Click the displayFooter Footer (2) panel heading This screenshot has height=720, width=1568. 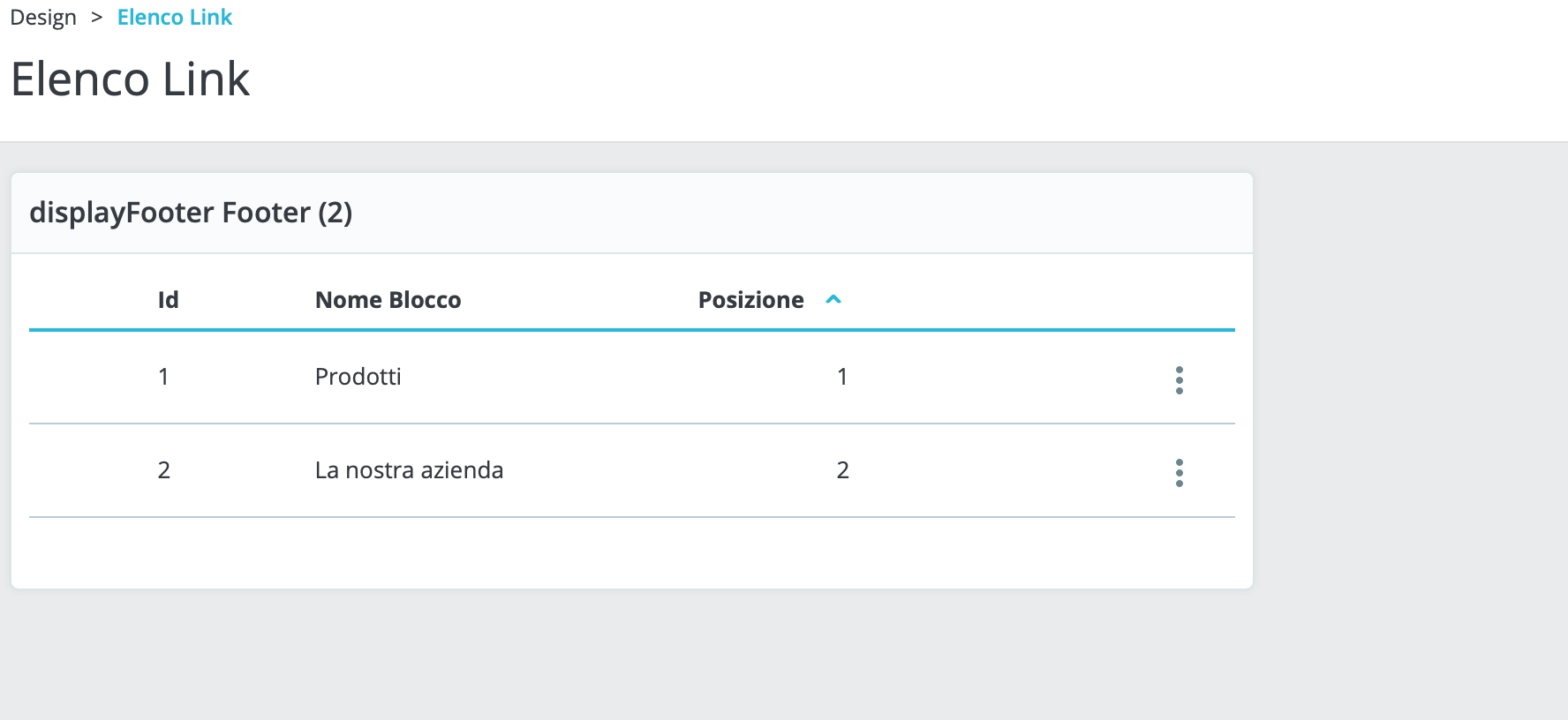(x=191, y=213)
